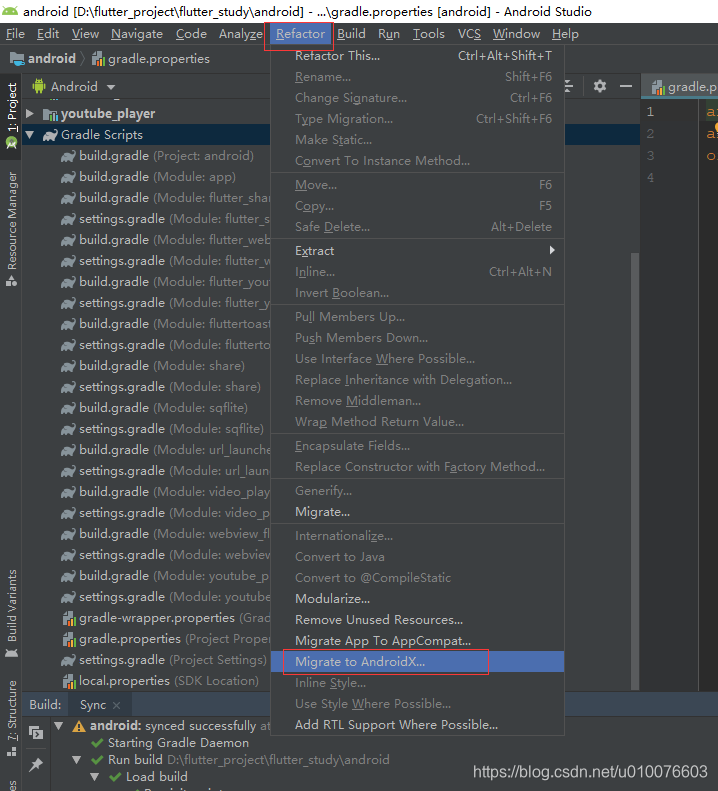The width and height of the screenshot is (718, 791).
Task: Open the Resource Manager side tab
Action: tap(11, 230)
